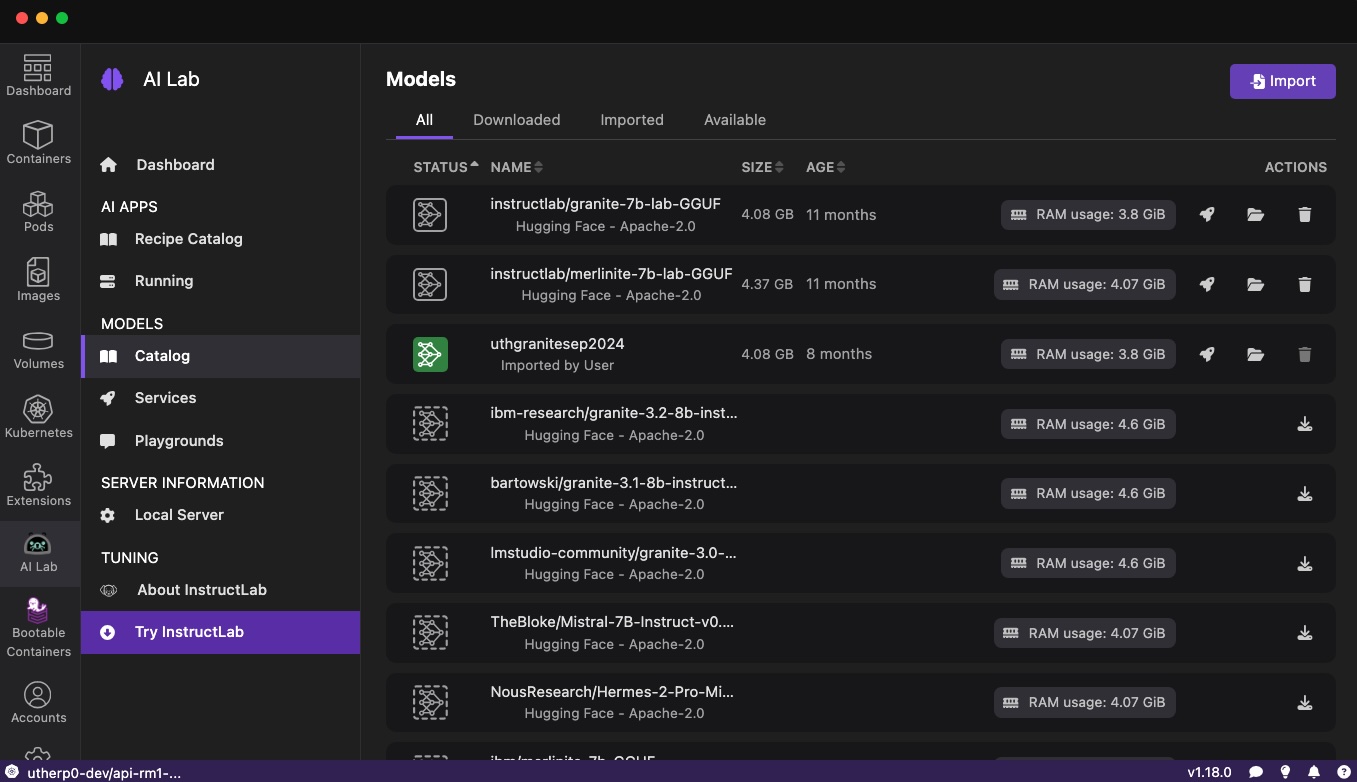
Task: Sort models by the Status column
Action: click(445, 167)
